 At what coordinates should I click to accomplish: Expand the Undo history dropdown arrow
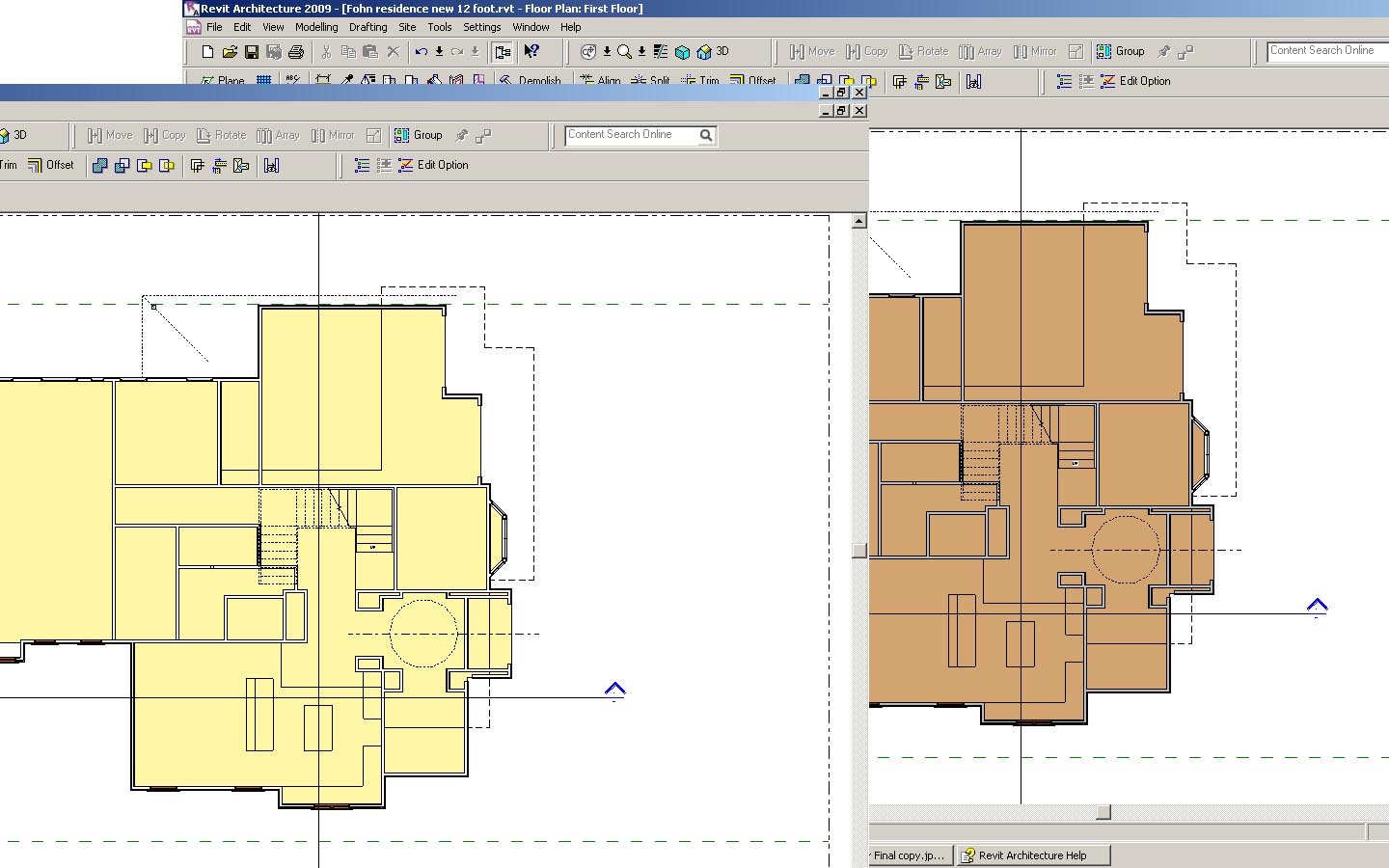coord(439,52)
